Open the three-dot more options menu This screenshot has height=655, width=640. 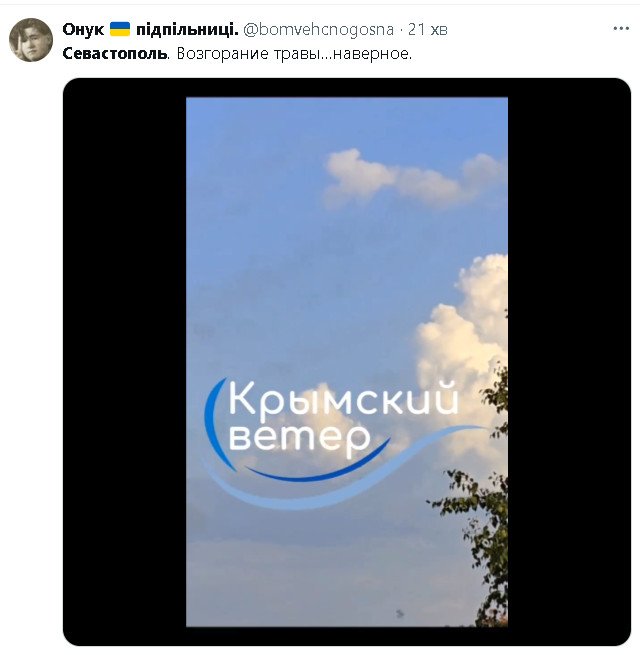(621, 28)
